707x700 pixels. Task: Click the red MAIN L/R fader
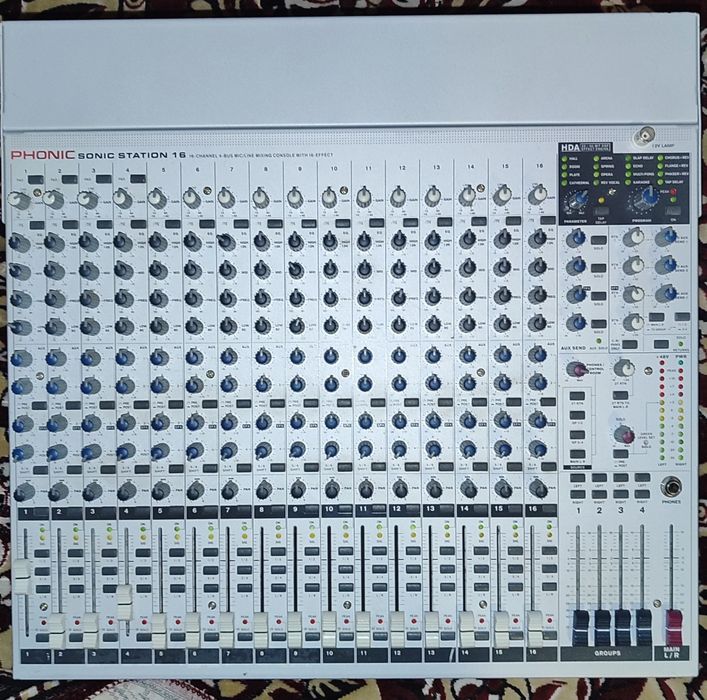pos(675,627)
